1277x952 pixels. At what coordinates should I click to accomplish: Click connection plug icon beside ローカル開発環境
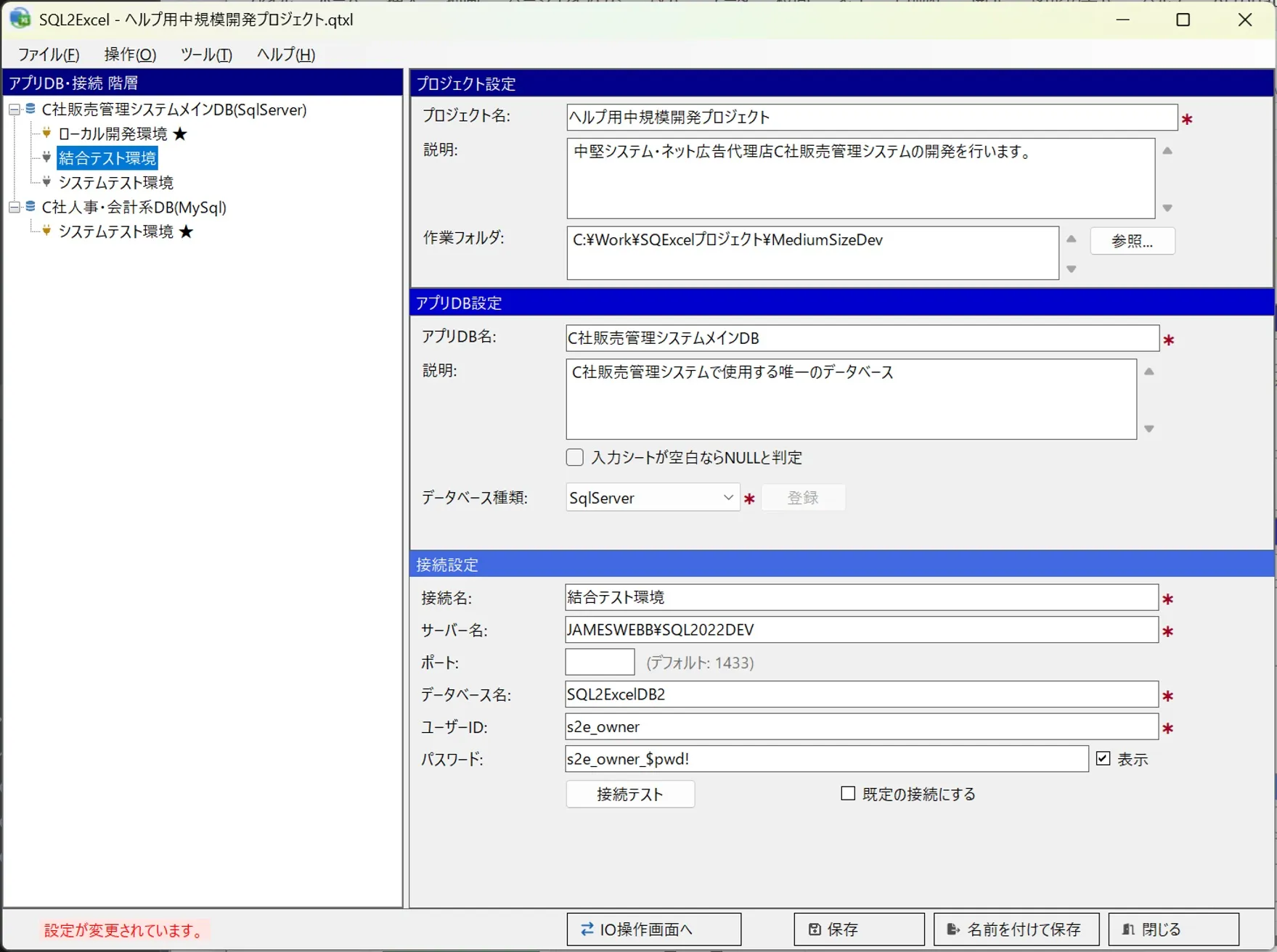(x=46, y=133)
